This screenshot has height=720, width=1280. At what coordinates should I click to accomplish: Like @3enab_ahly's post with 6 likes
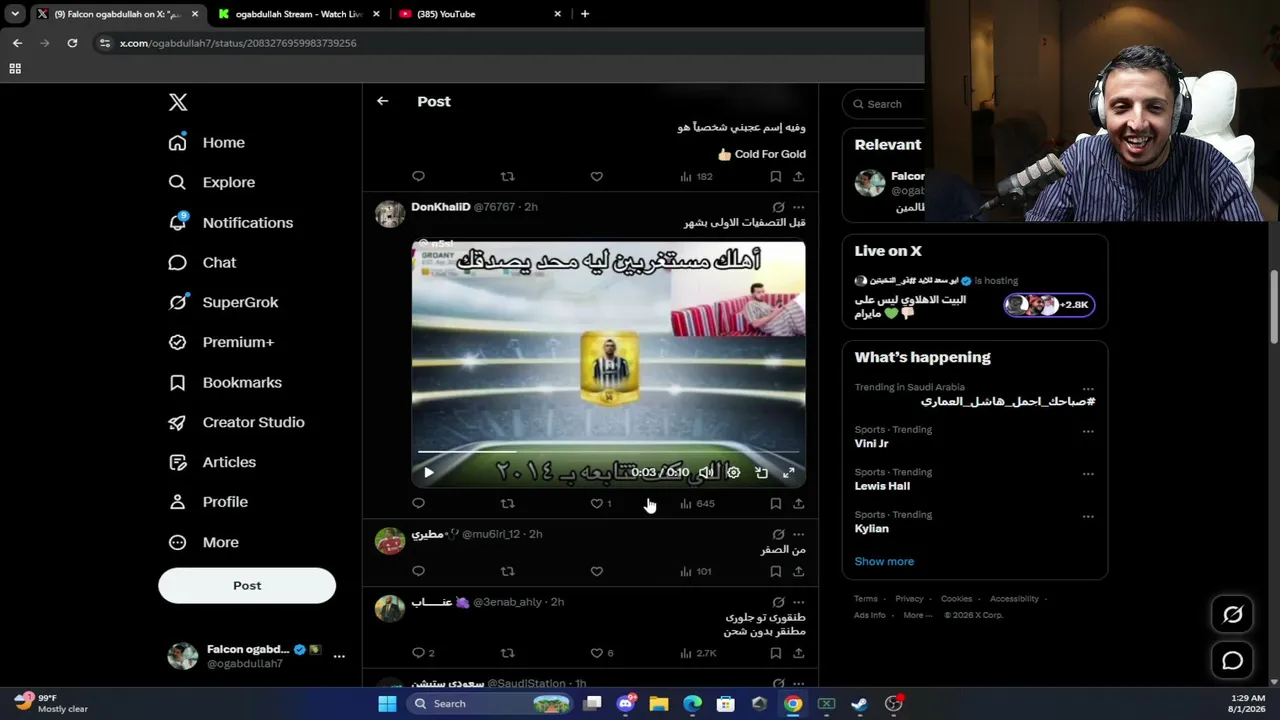pyautogui.click(x=596, y=653)
